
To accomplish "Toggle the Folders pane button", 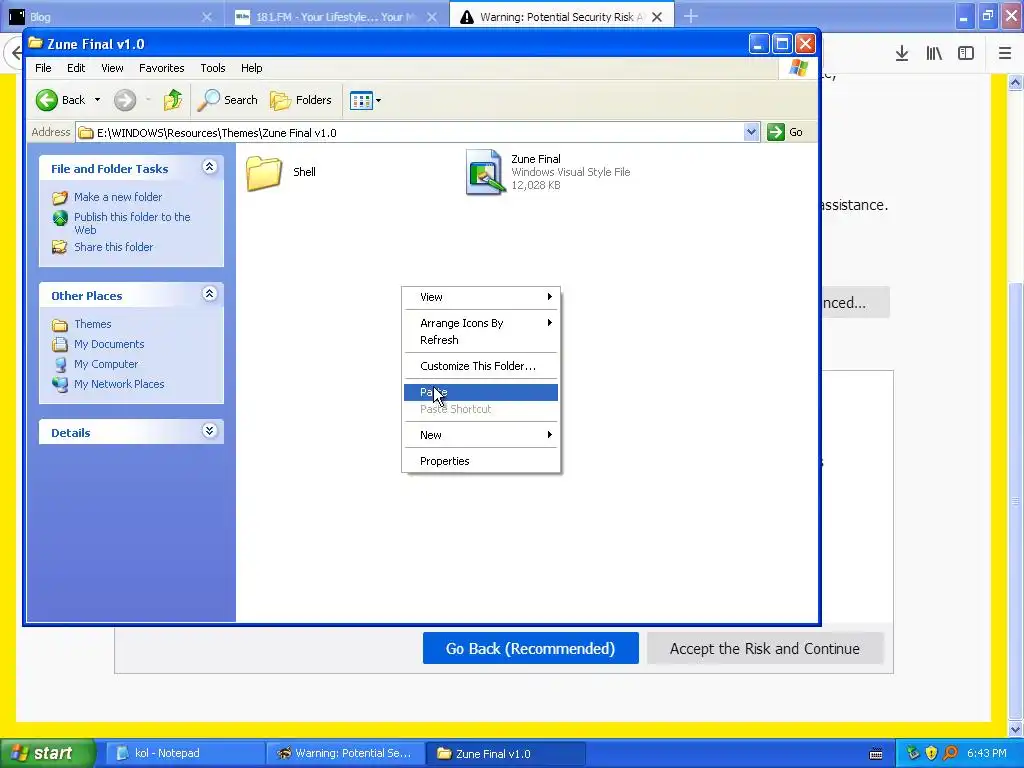I will [x=301, y=100].
